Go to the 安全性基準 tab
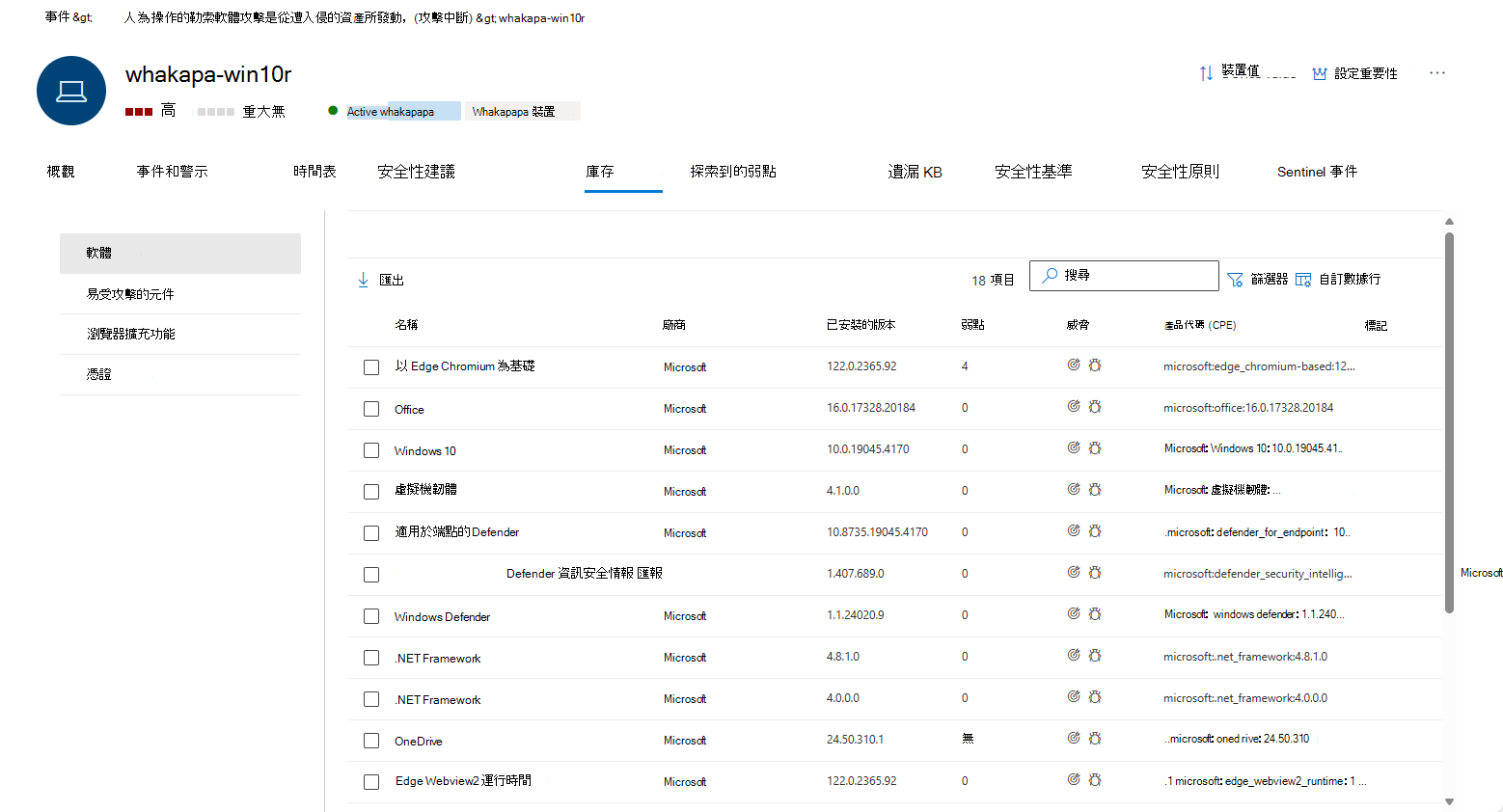This screenshot has width=1503, height=812. pyautogui.click(x=1034, y=172)
